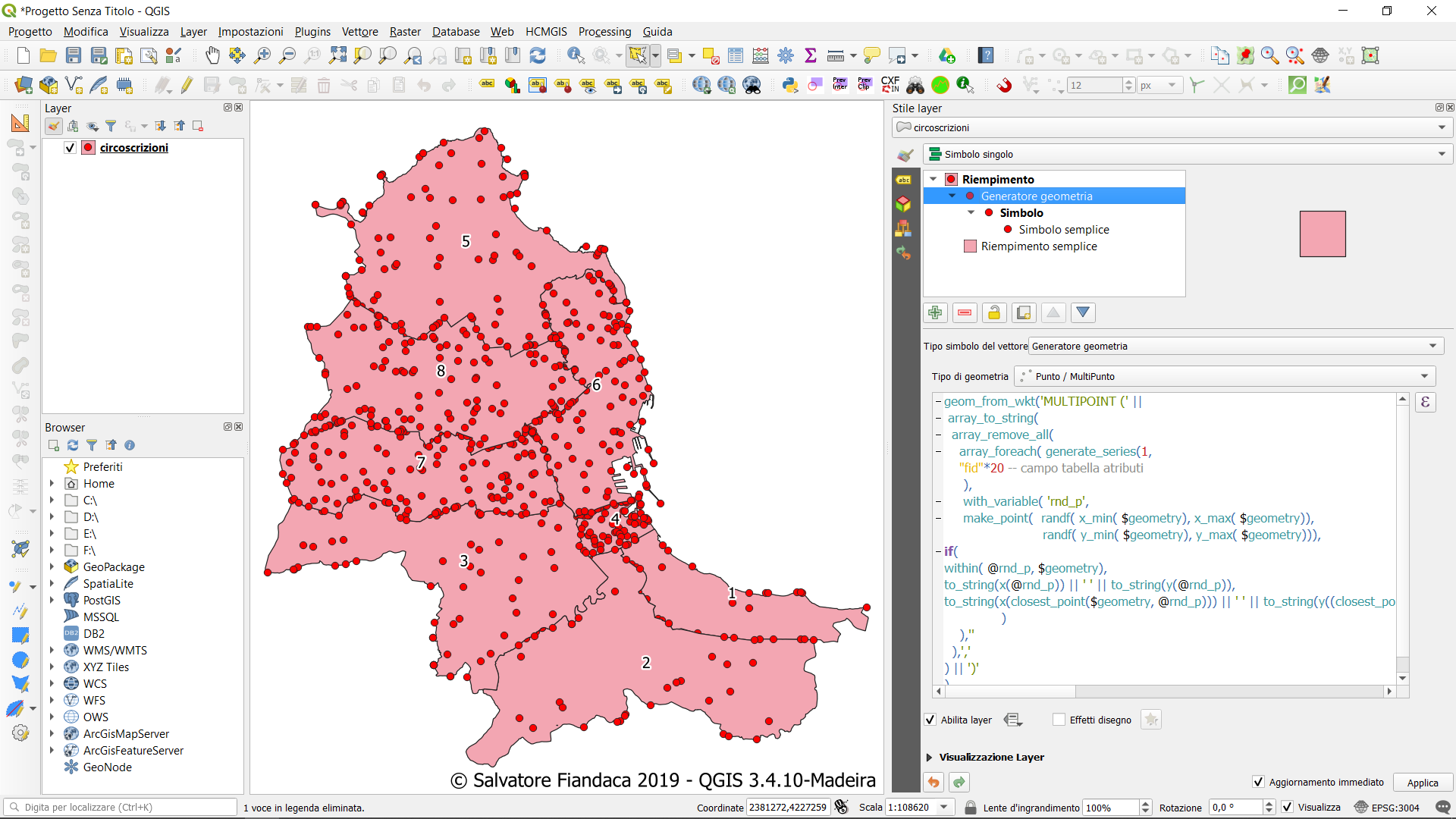The height and width of the screenshot is (819, 1456).
Task: Click the Save Project floppy icon
Action: [x=74, y=55]
